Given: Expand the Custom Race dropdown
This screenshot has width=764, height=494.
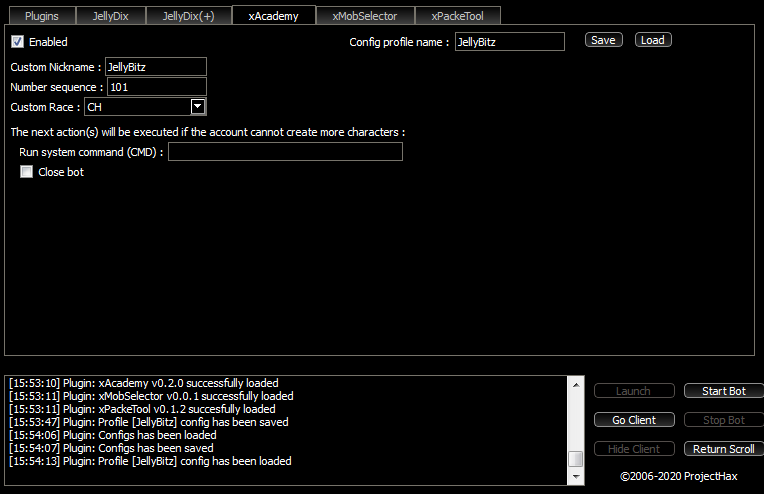Looking at the screenshot, I should click(197, 106).
